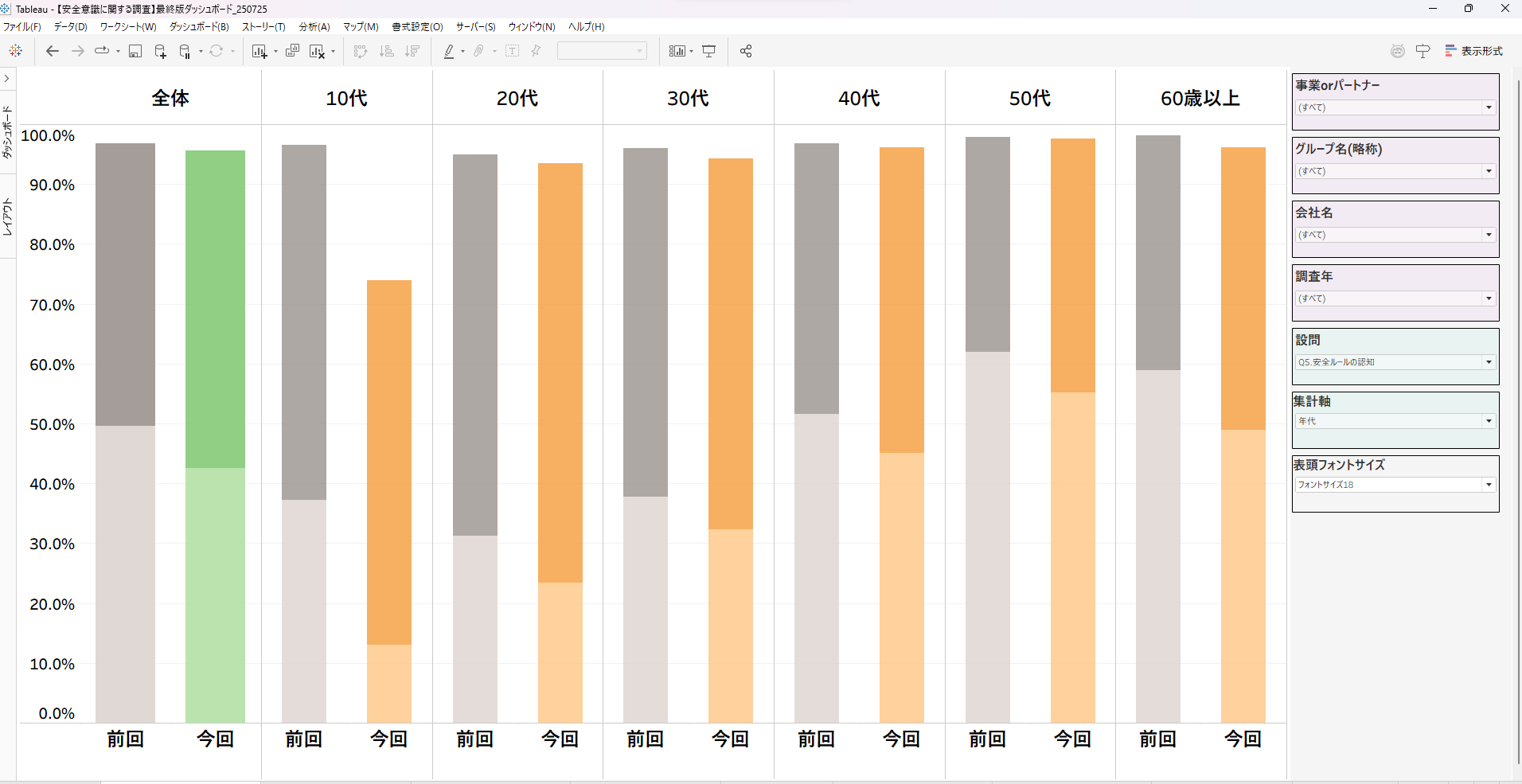The height and width of the screenshot is (784, 1522).
Task: Open the Guide signpost icon
Action: click(1422, 51)
